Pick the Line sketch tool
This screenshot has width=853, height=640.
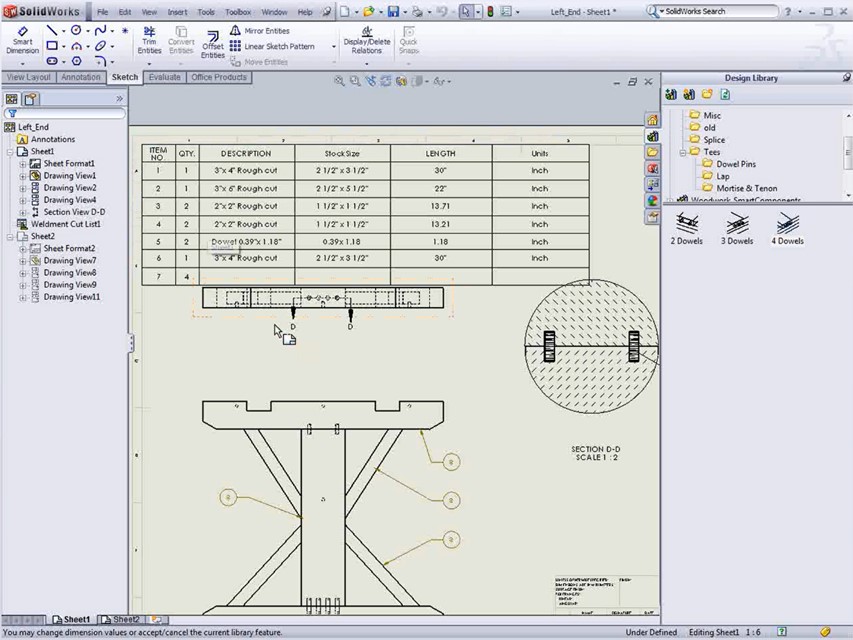[x=53, y=31]
